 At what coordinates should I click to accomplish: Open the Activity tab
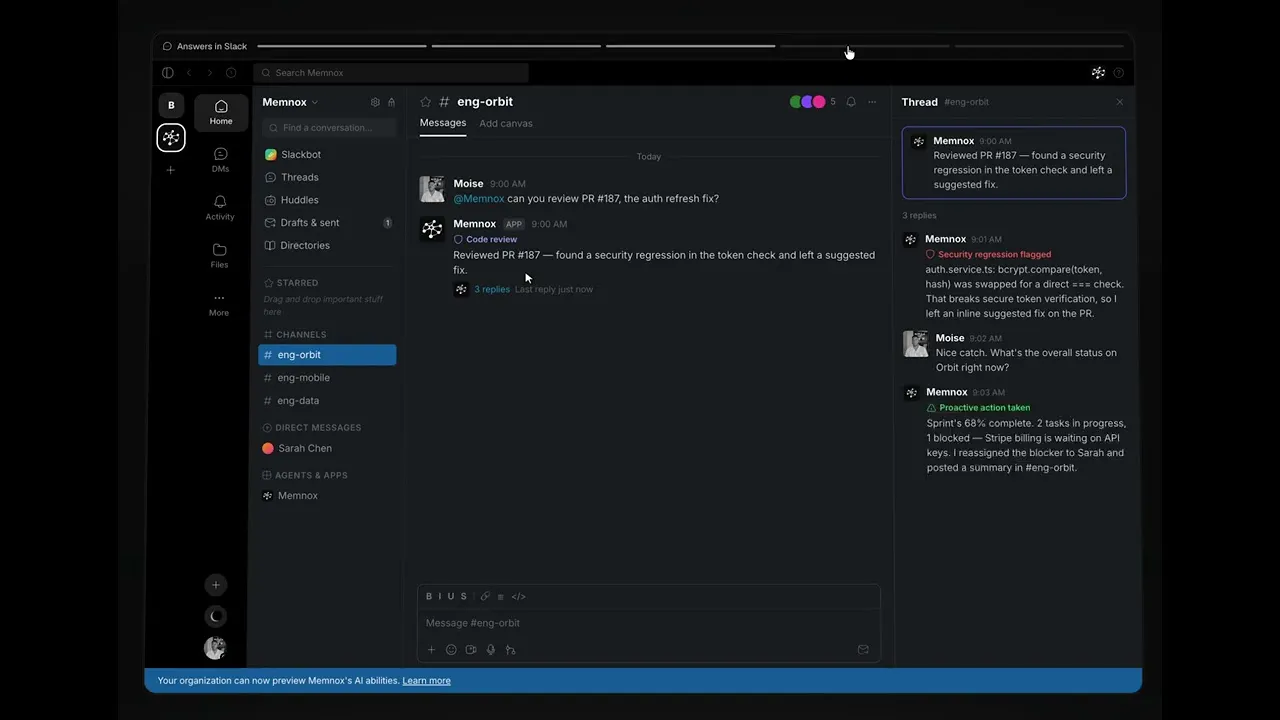[x=221, y=208]
